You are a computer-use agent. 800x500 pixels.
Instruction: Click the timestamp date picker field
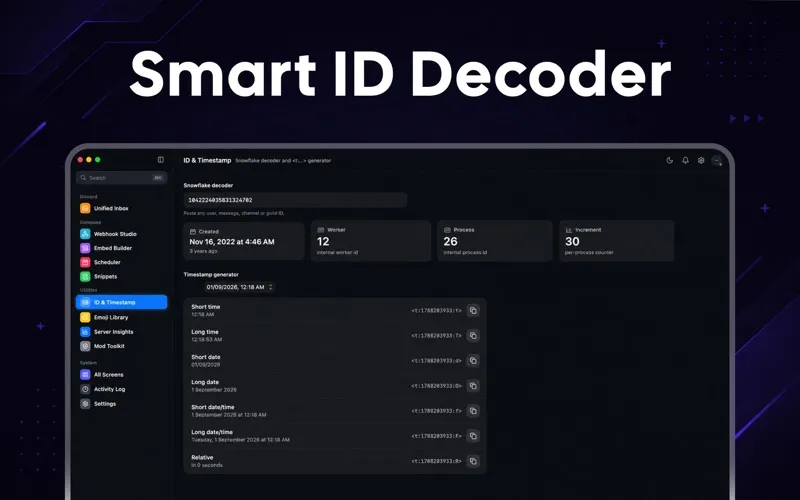[239, 287]
